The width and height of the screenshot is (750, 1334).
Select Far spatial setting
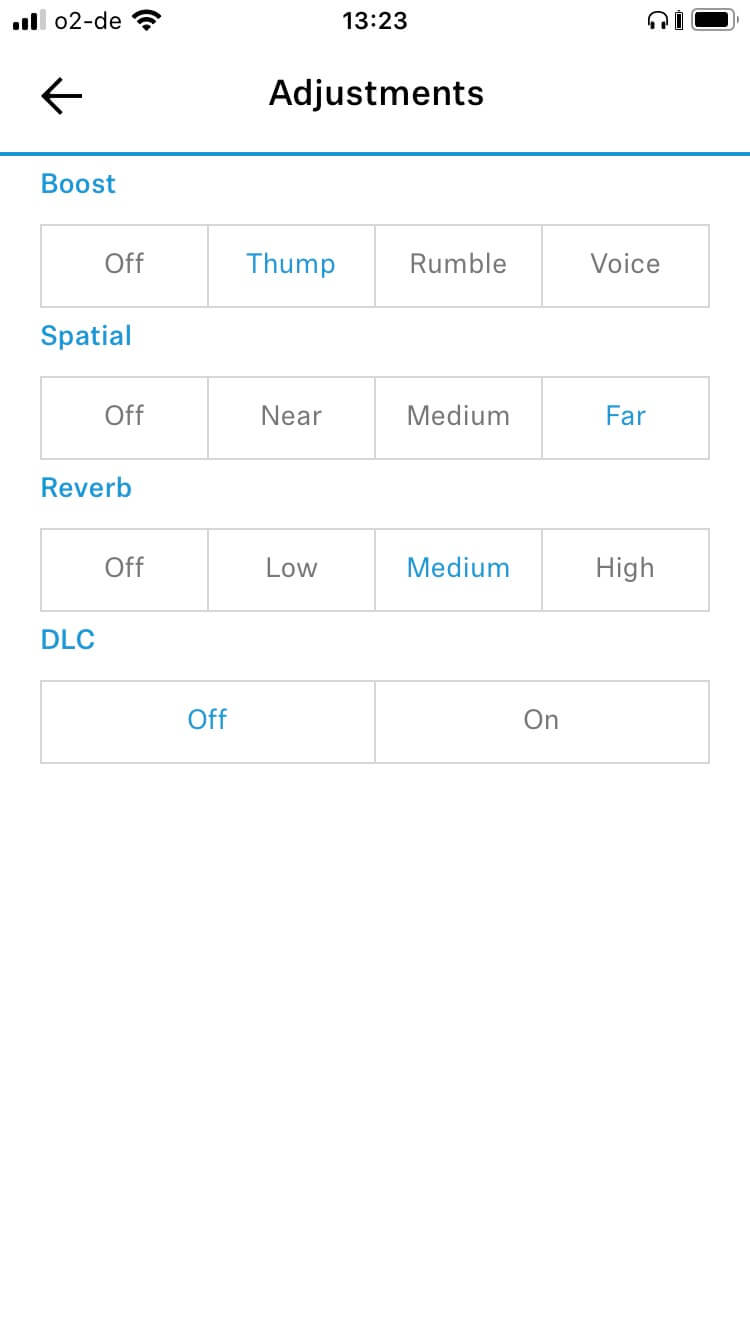point(625,417)
